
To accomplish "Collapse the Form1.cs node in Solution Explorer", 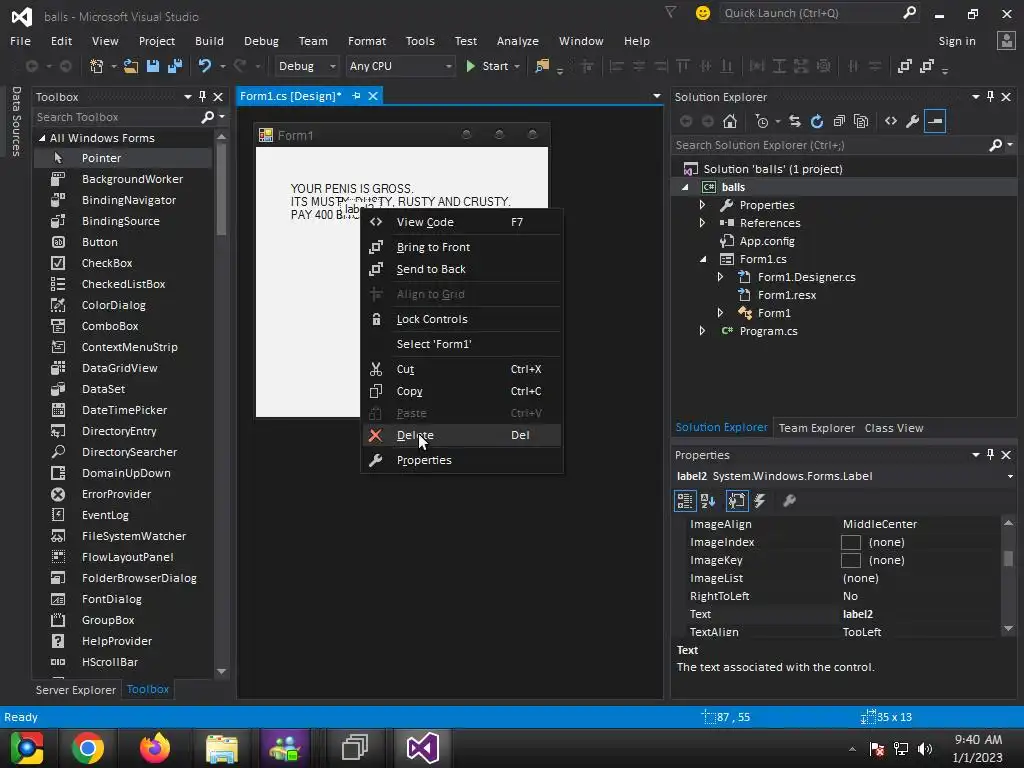I will pos(703,259).
